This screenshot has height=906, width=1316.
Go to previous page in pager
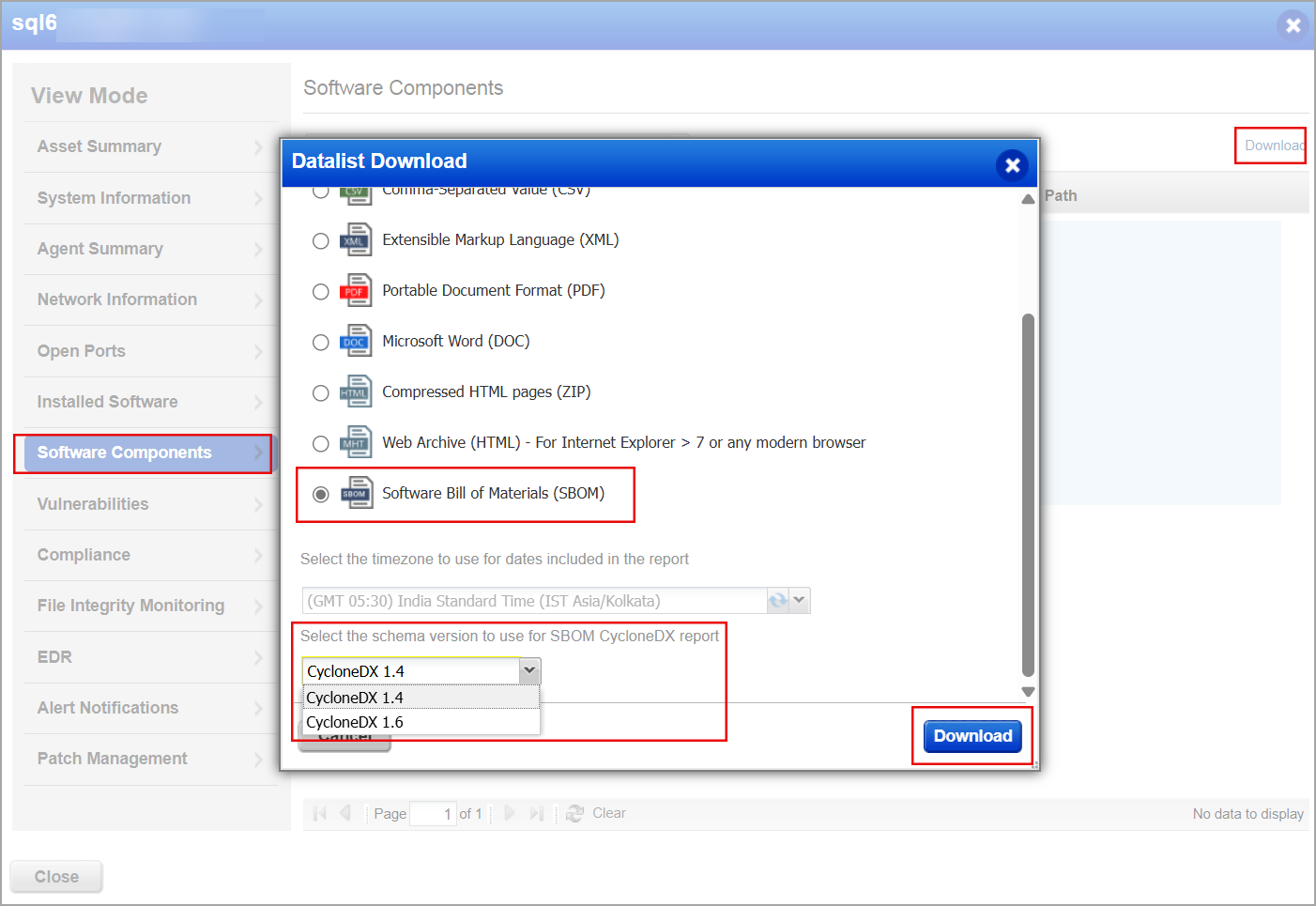click(x=345, y=813)
